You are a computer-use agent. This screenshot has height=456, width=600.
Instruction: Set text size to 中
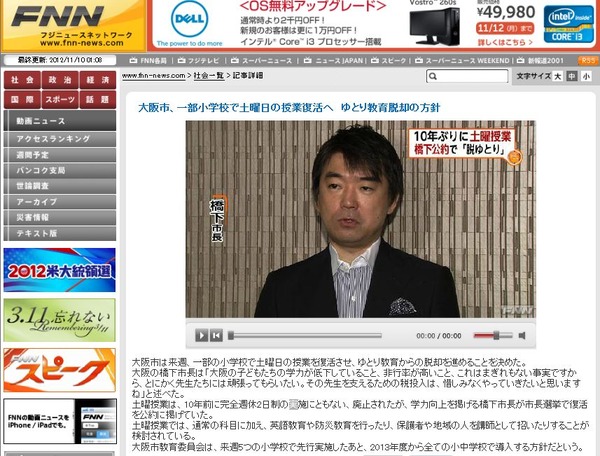tap(571, 76)
